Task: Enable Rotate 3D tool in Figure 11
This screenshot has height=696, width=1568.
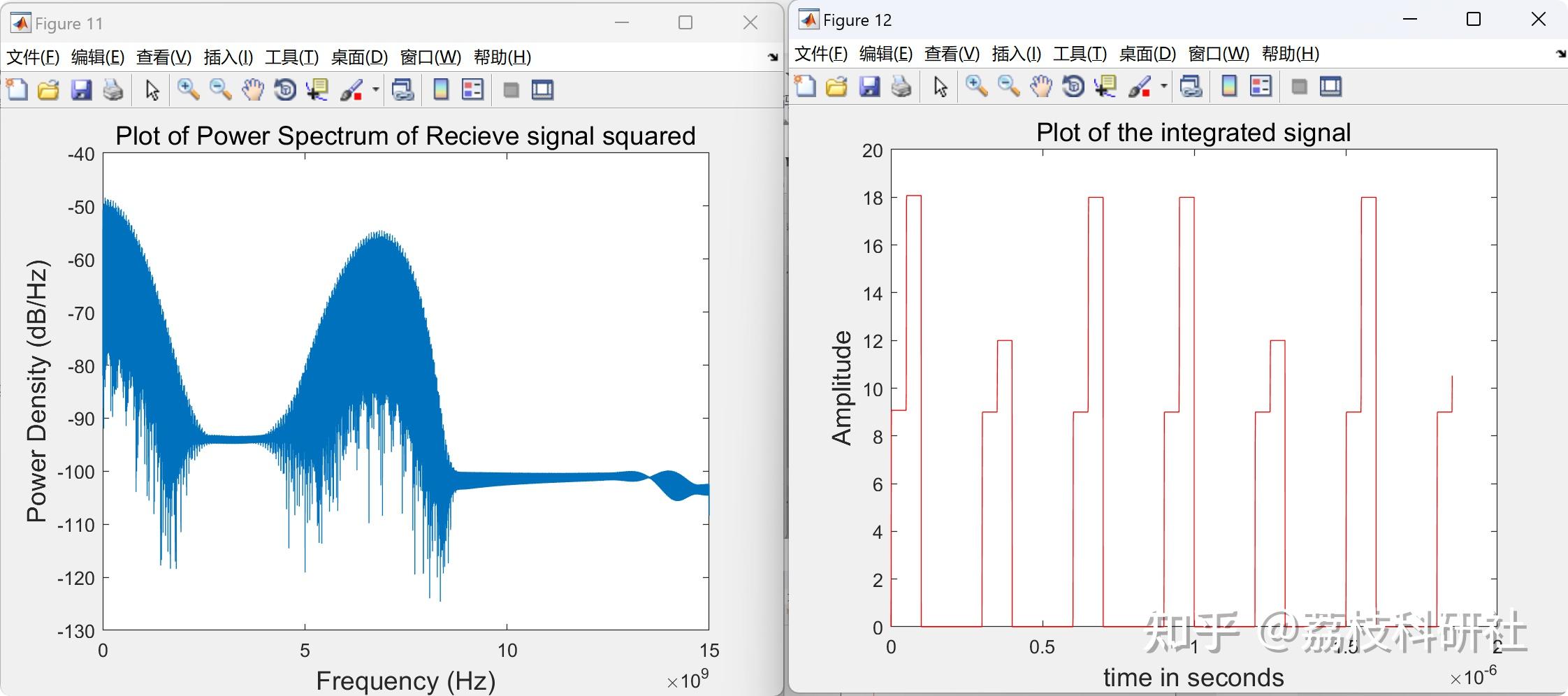Action: coord(284,89)
